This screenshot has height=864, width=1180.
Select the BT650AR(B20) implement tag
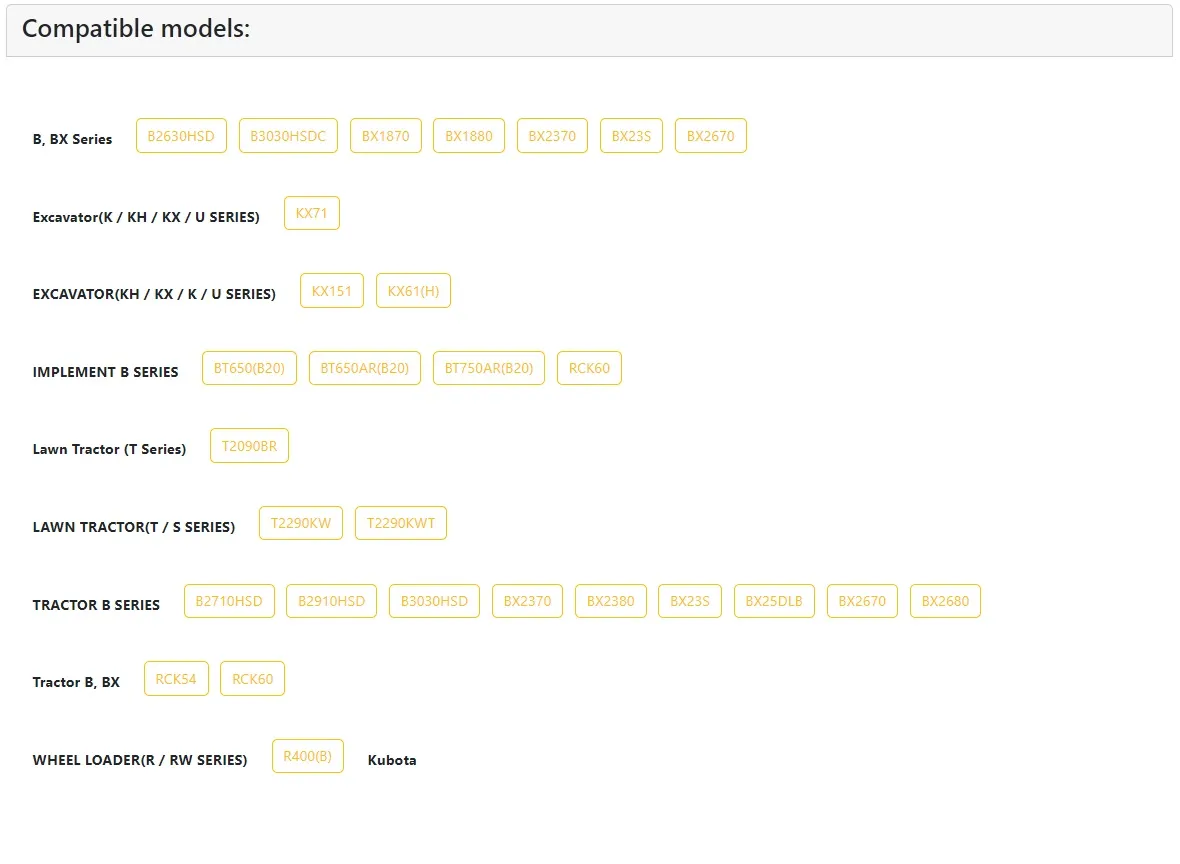click(364, 368)
